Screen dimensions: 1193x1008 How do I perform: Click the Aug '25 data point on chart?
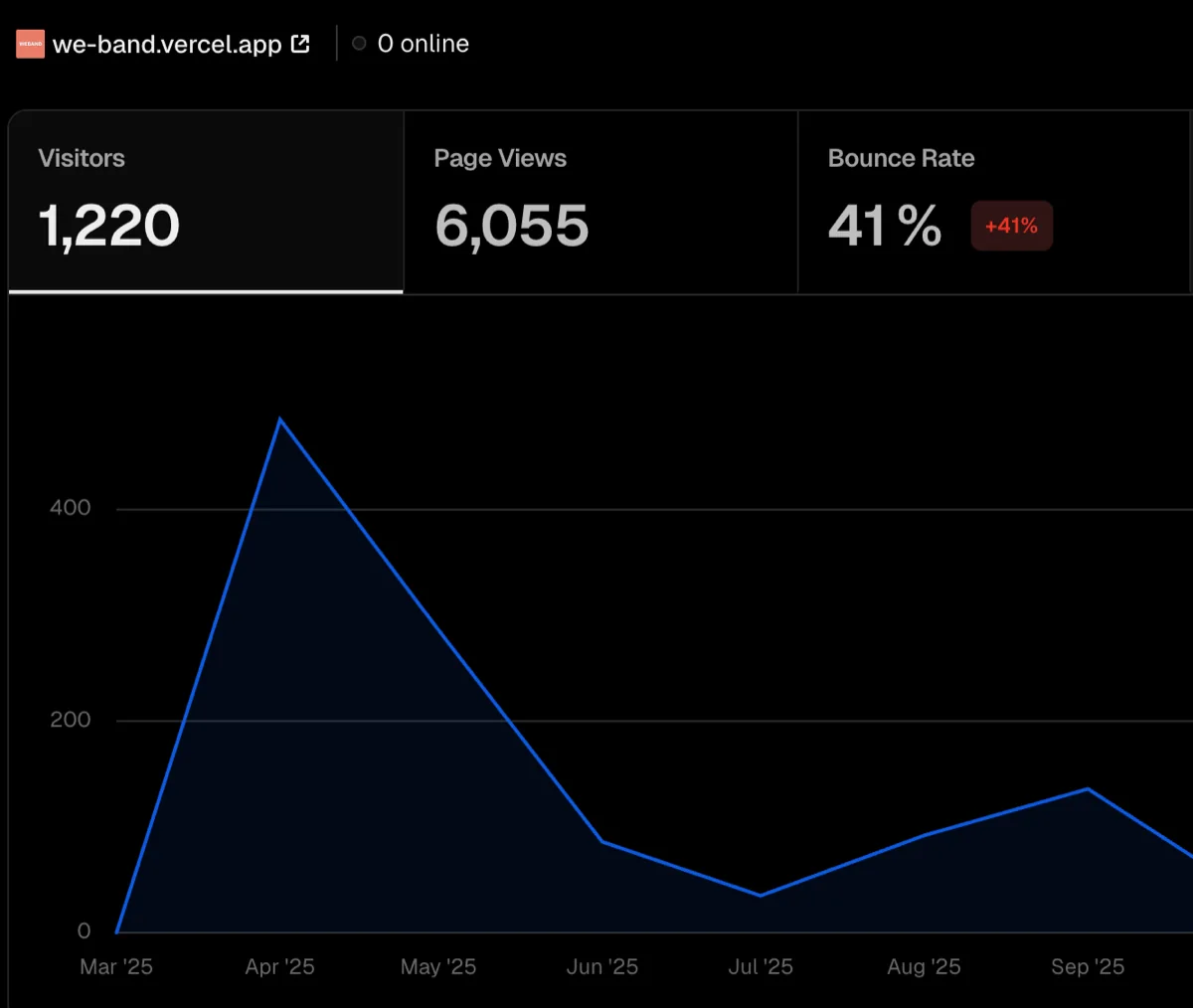click(x=924, y=835)
